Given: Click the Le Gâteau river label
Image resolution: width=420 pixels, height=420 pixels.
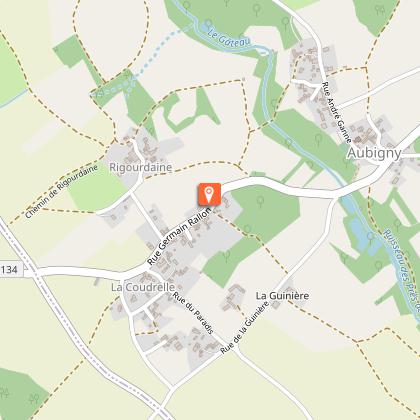Looking at the screenshot, I should tap(229, 38).
